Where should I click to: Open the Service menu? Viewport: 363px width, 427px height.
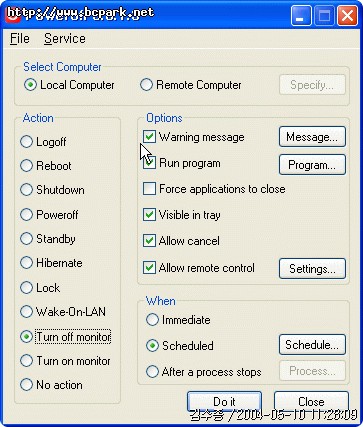pyautogui.click(x=65, y=39)
